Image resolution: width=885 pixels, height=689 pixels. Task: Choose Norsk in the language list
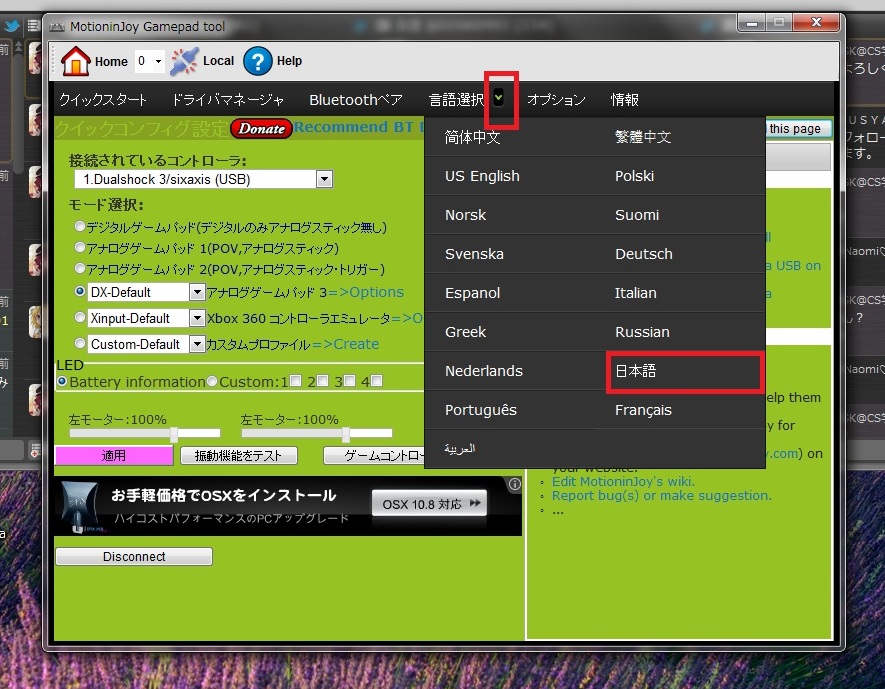510,215
